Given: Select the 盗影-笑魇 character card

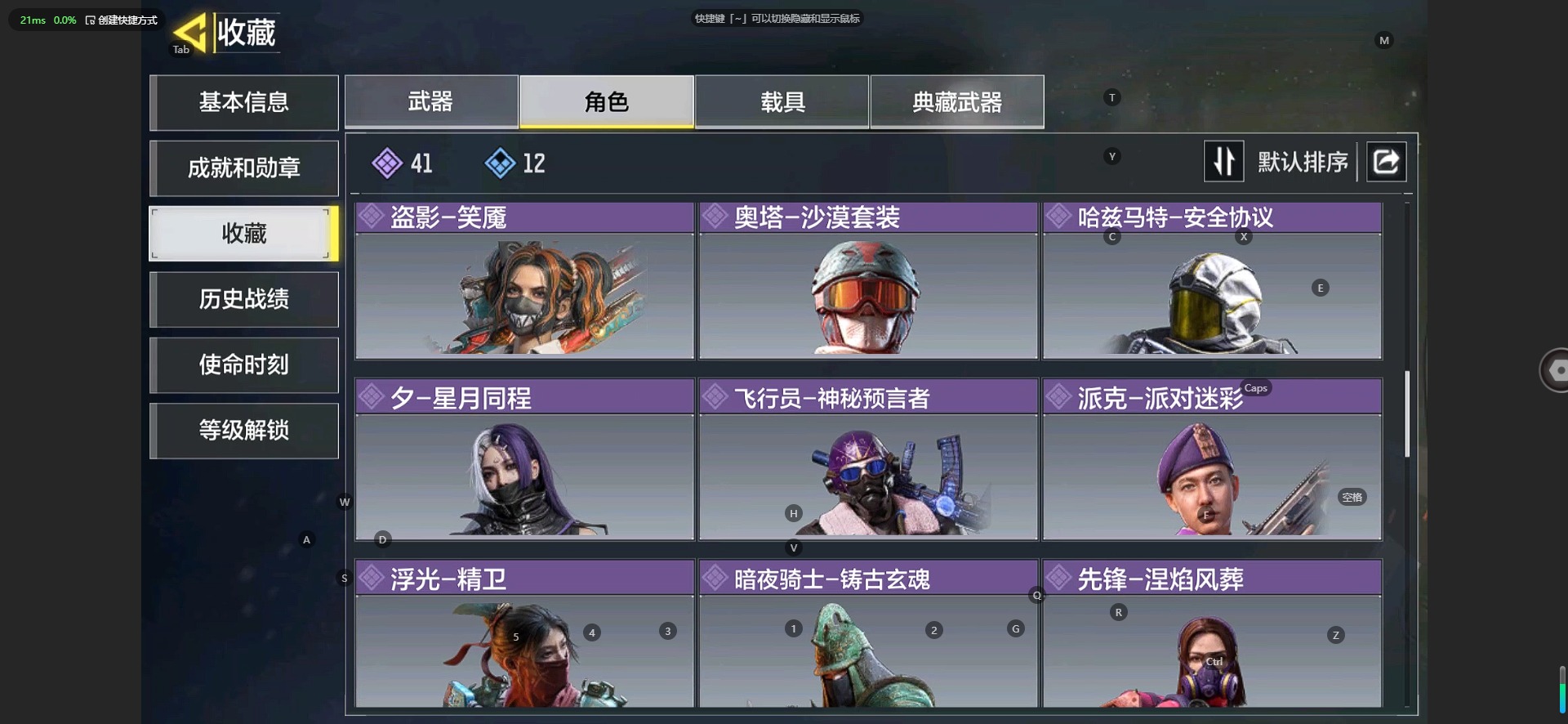Looking at the screenshot, I should 524,280.
